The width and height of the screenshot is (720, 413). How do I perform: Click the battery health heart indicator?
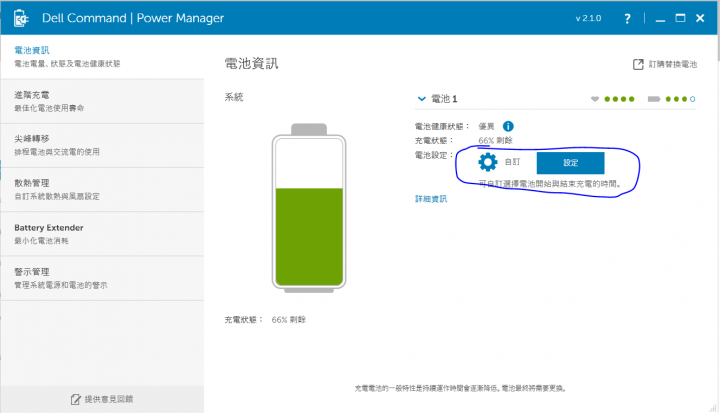coord(595,99)
